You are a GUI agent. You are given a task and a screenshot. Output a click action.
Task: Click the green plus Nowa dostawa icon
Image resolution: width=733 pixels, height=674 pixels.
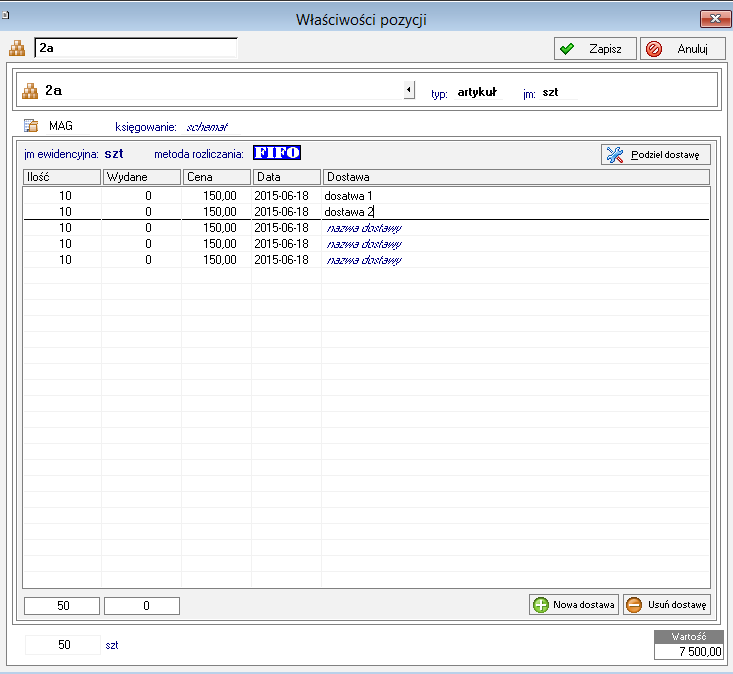[541, 605]
